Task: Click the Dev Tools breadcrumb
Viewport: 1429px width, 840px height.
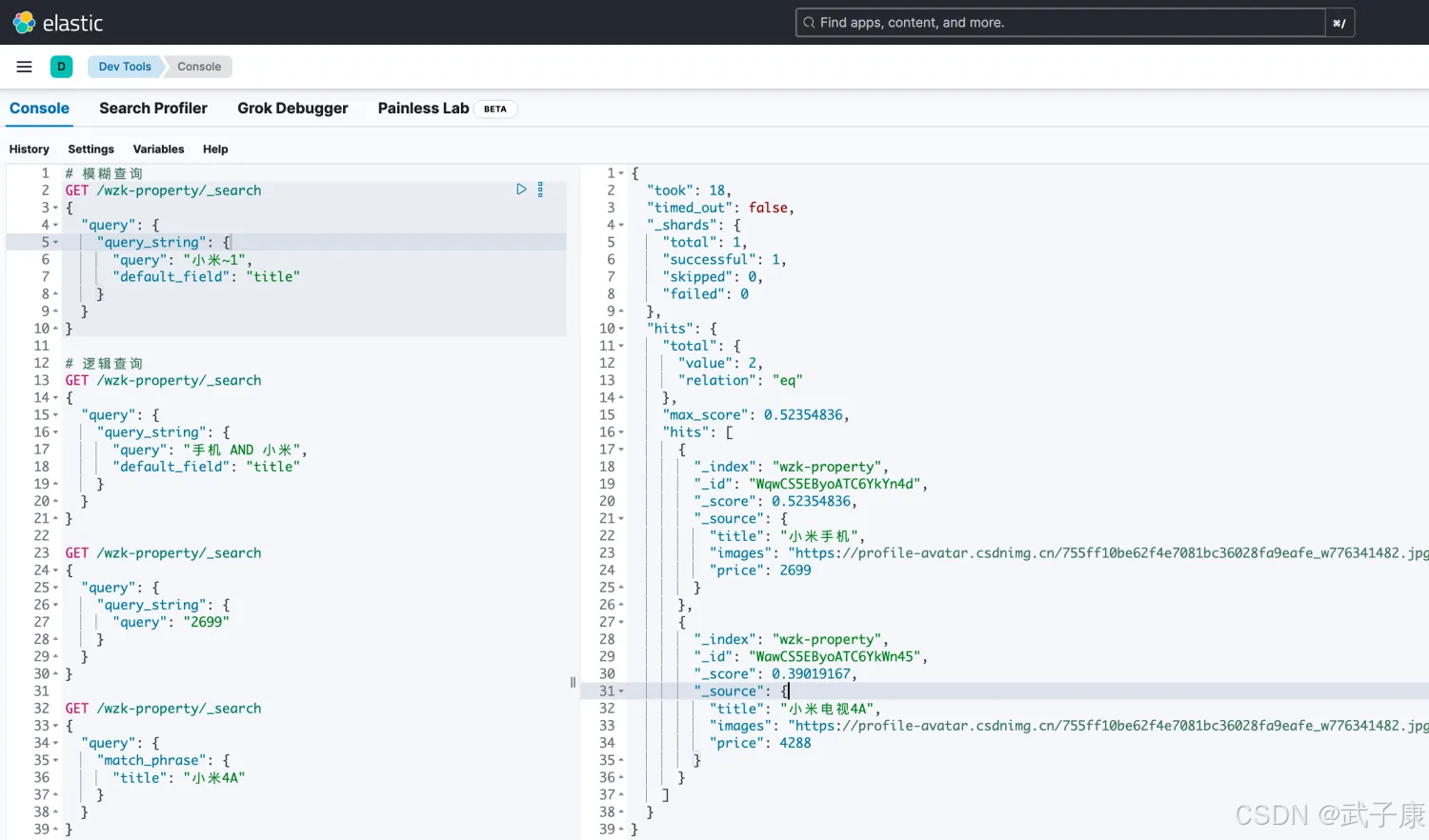Action: (125, 67)
